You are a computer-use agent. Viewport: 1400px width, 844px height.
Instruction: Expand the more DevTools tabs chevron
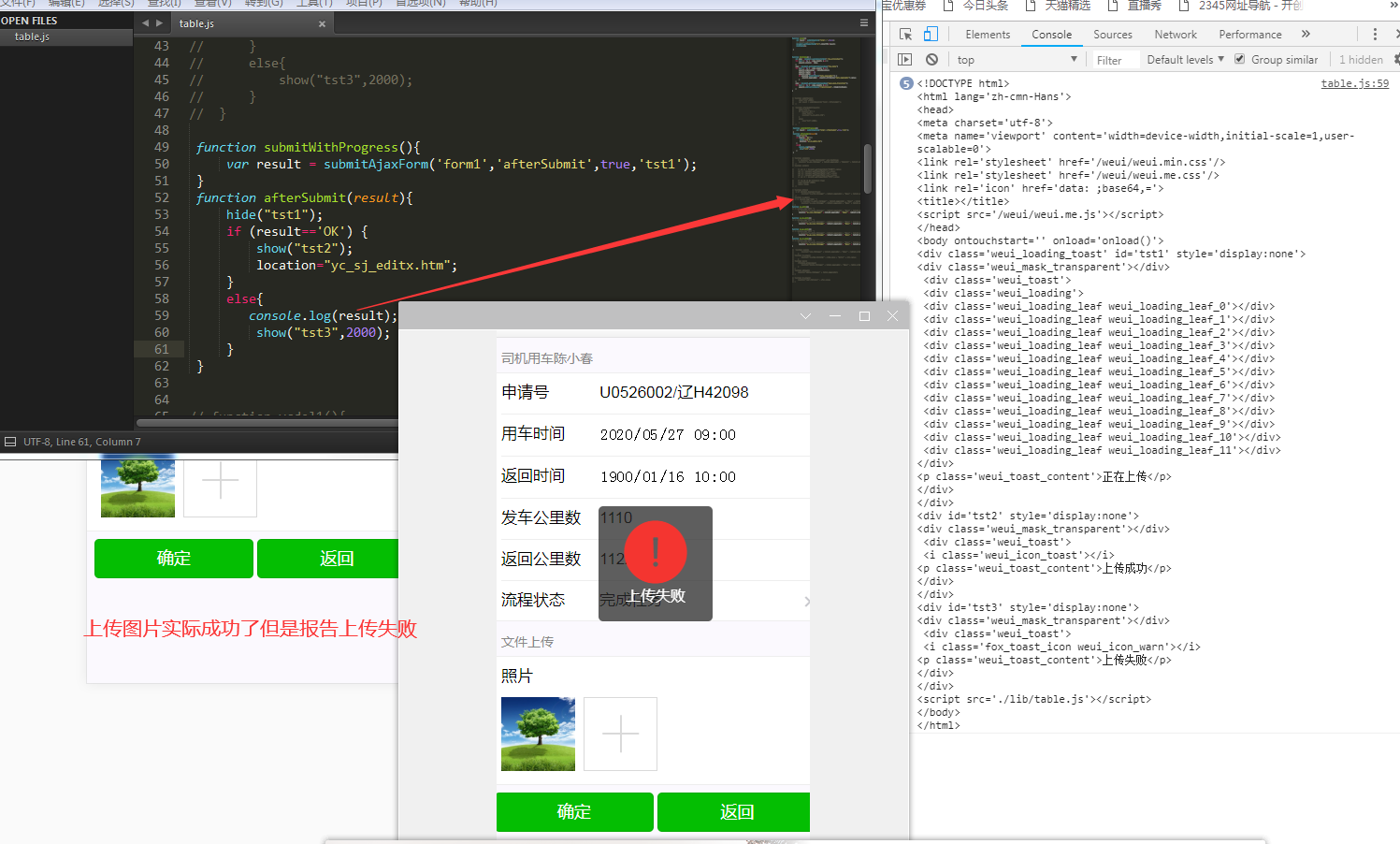click(x=1306, y=35)
